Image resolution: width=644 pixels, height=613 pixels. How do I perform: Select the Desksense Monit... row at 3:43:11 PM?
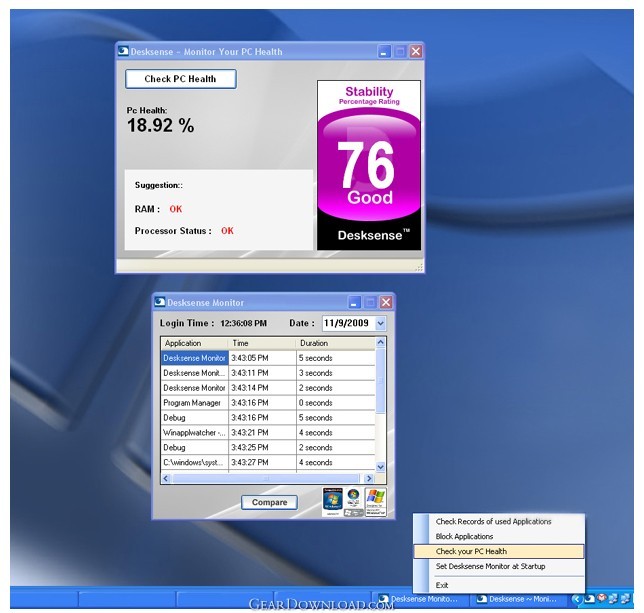click(268, 373)
